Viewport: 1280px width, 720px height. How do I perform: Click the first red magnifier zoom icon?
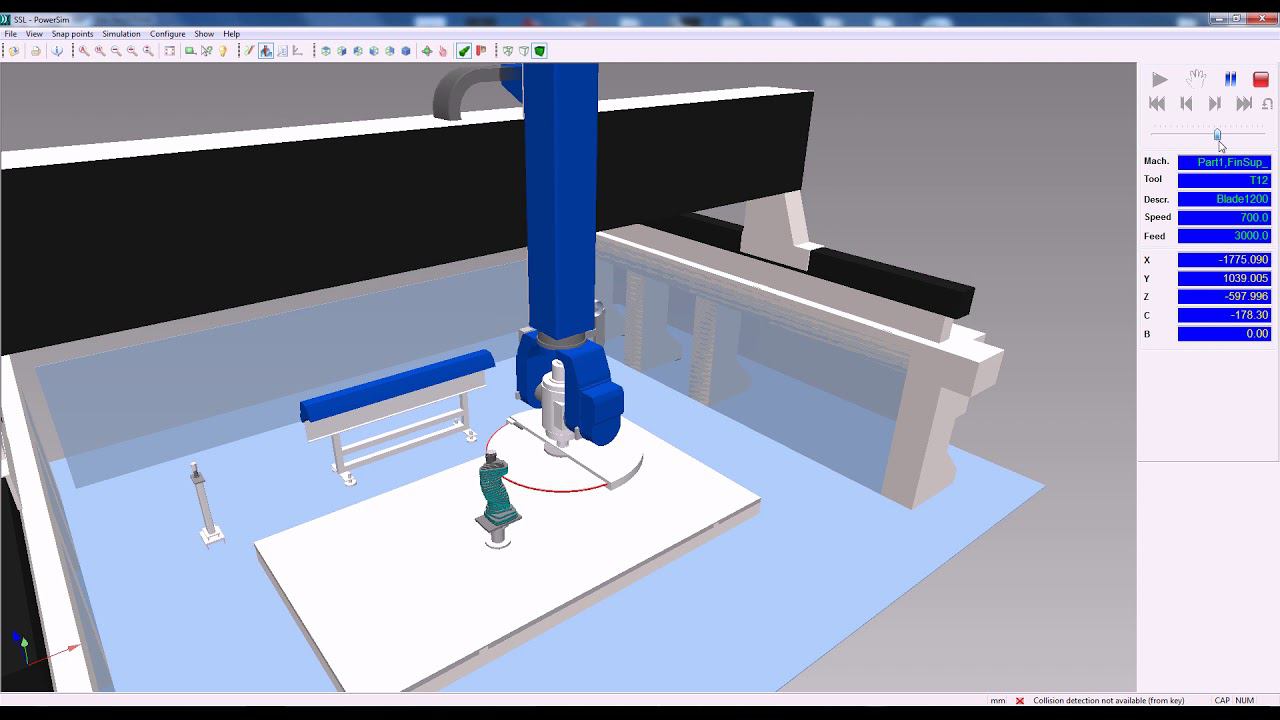(84, 51)
